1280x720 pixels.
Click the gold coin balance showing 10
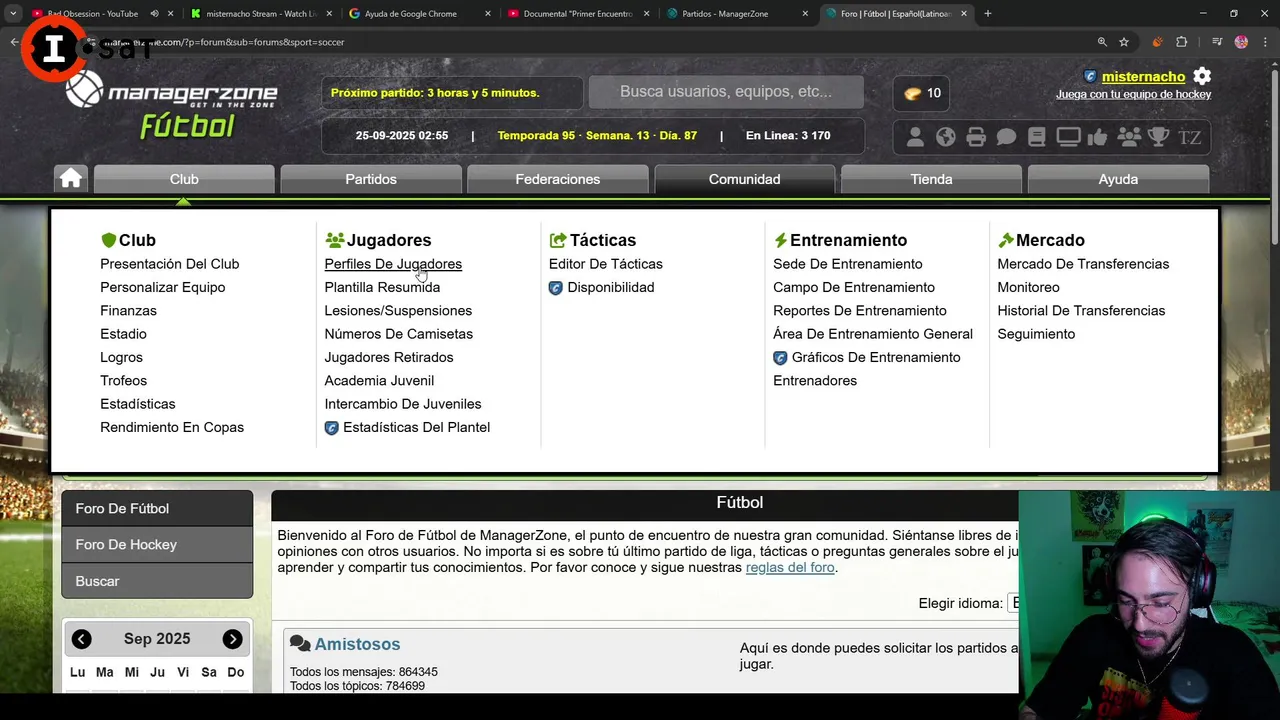click(922, 93)
